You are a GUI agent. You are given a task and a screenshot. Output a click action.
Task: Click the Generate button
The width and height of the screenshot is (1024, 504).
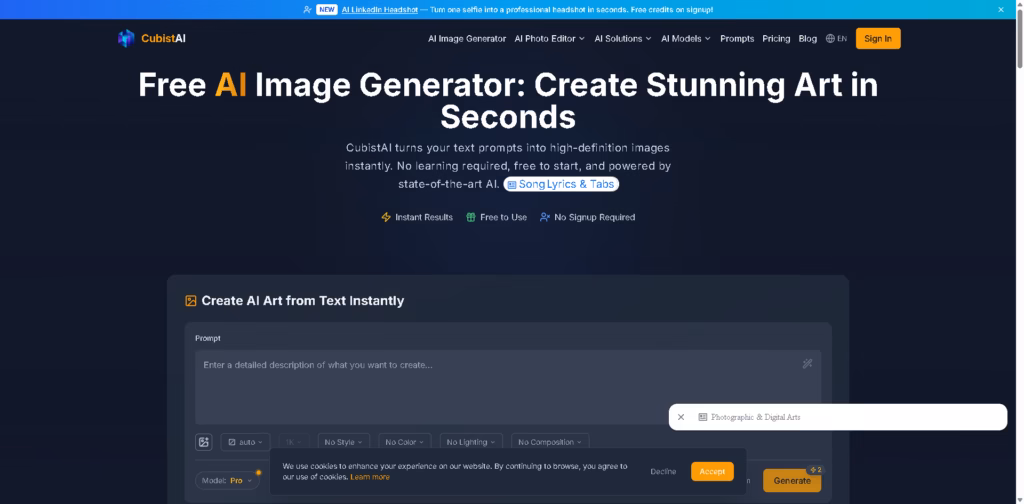[x=792, y=480]
